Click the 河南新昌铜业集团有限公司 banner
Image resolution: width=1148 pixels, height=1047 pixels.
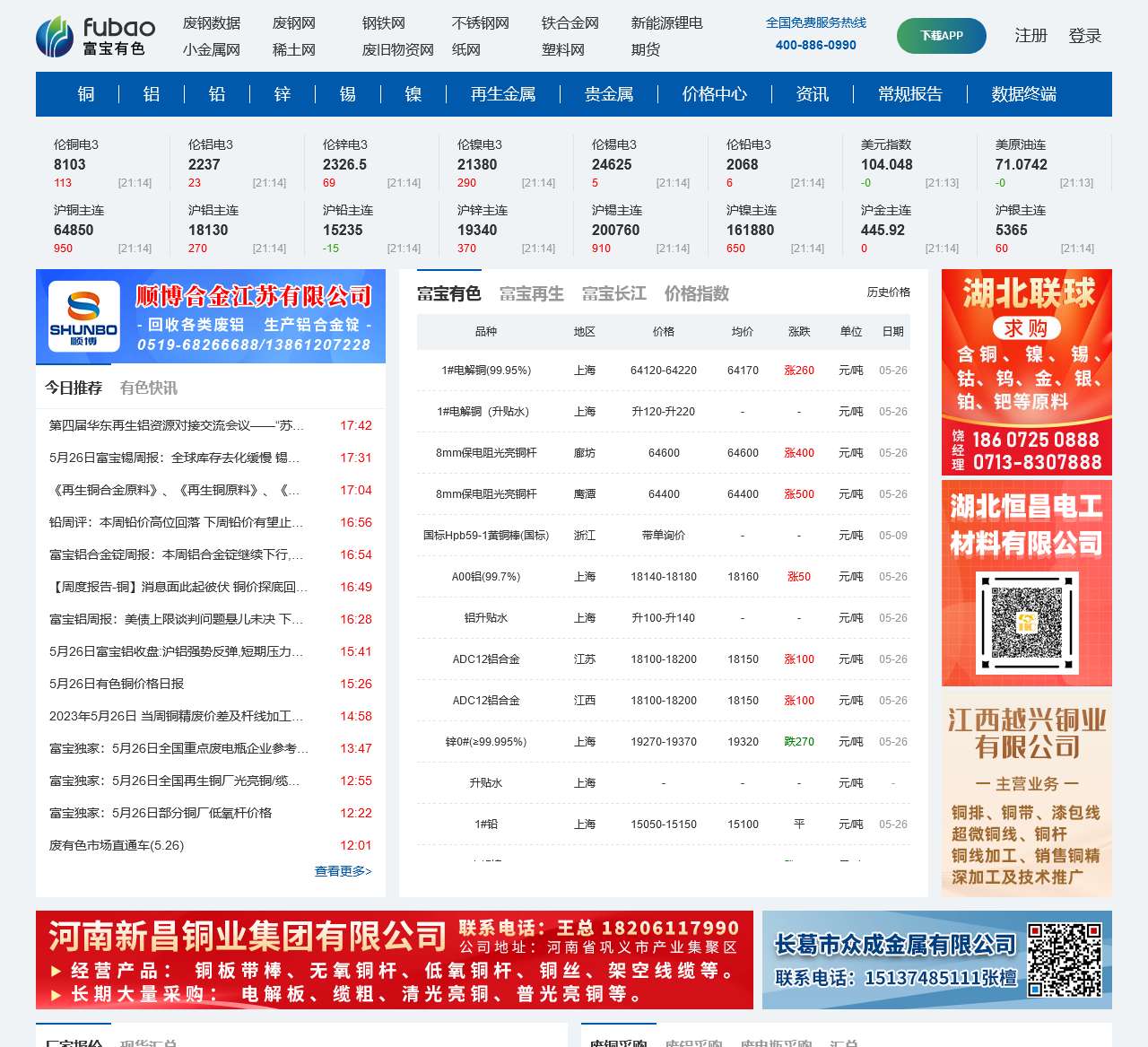(x=395, y=960)
